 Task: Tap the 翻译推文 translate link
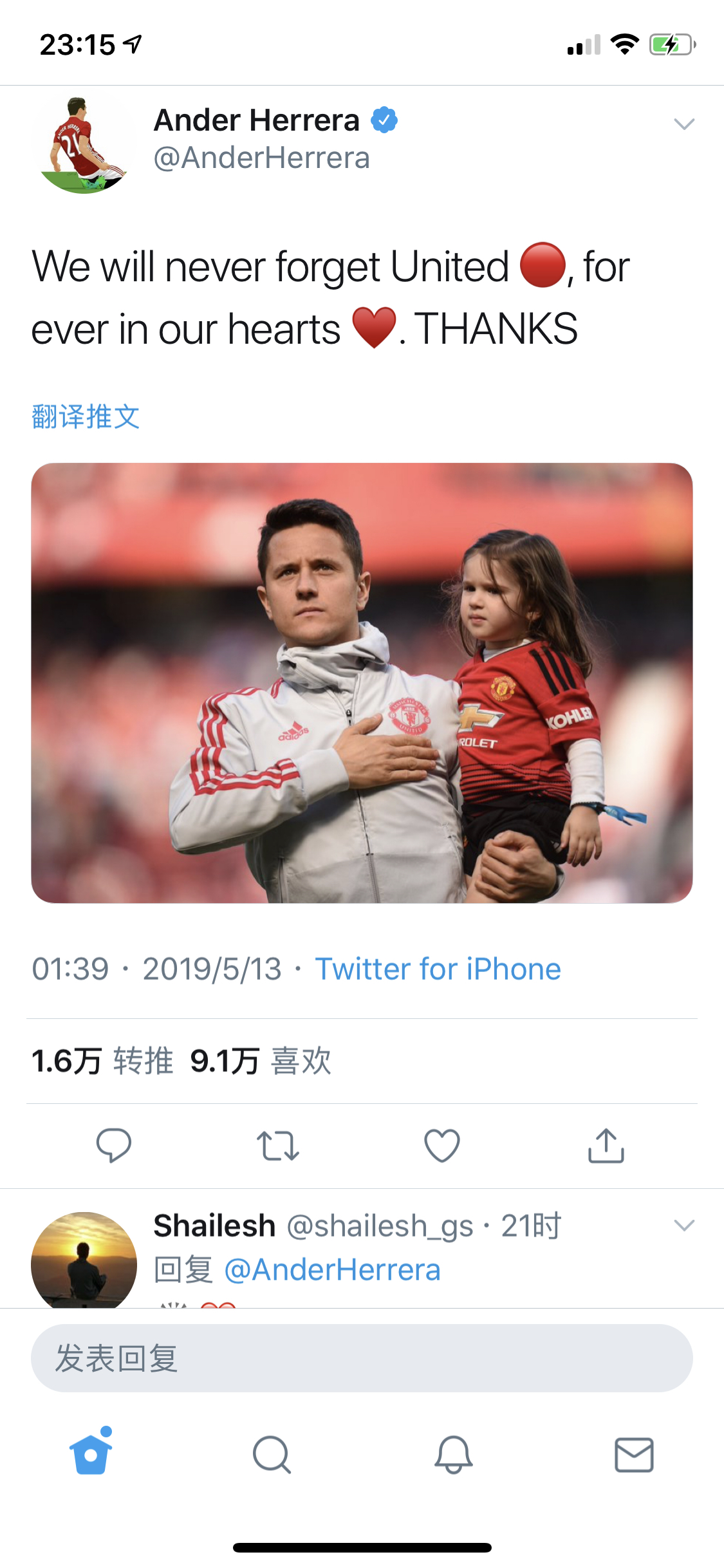[x=86, y=416]
